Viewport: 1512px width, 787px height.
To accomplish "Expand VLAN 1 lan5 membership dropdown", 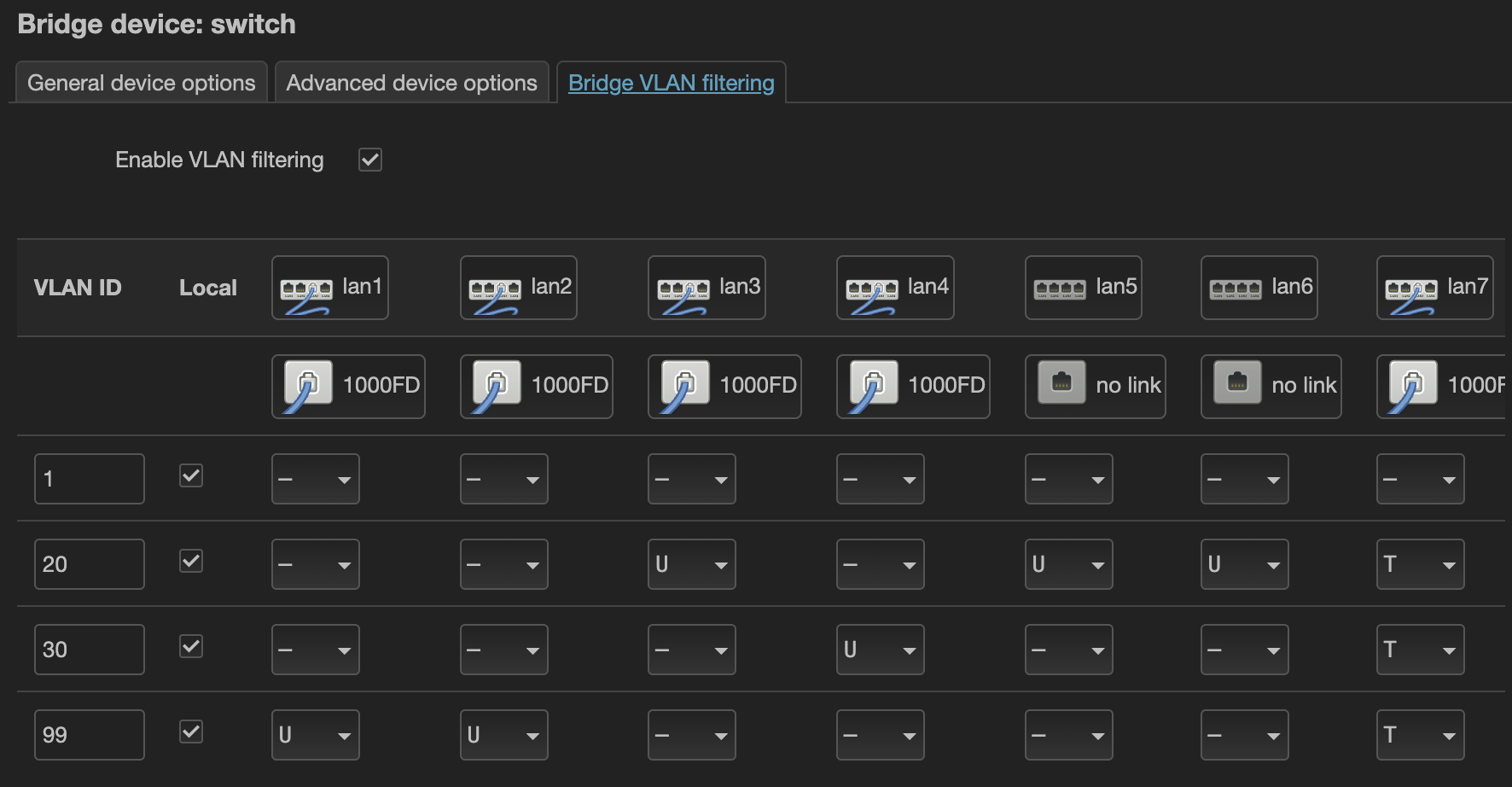I will pos(1068,479).
